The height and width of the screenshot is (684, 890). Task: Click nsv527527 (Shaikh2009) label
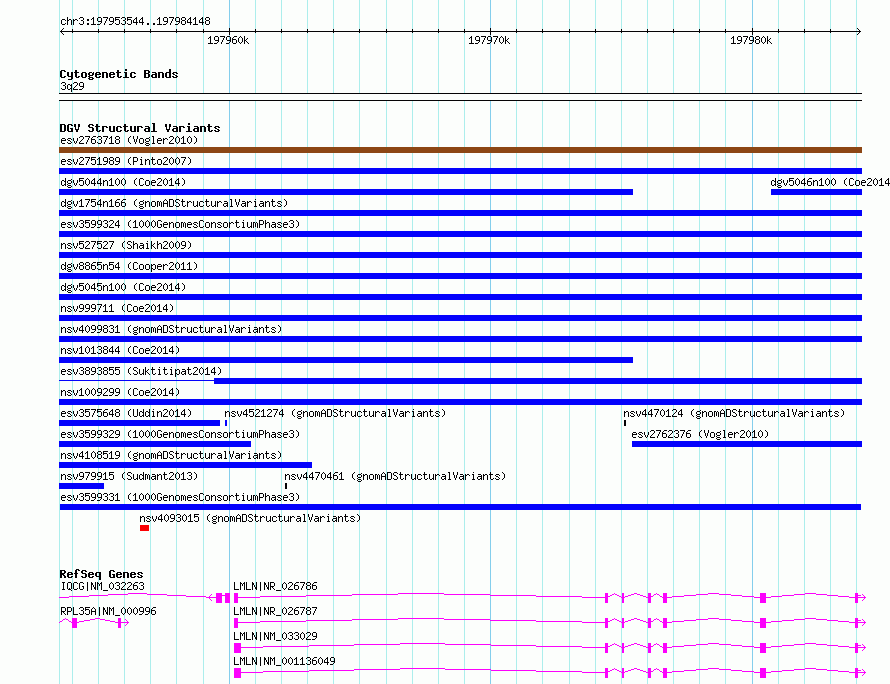(x=126, y=245)
